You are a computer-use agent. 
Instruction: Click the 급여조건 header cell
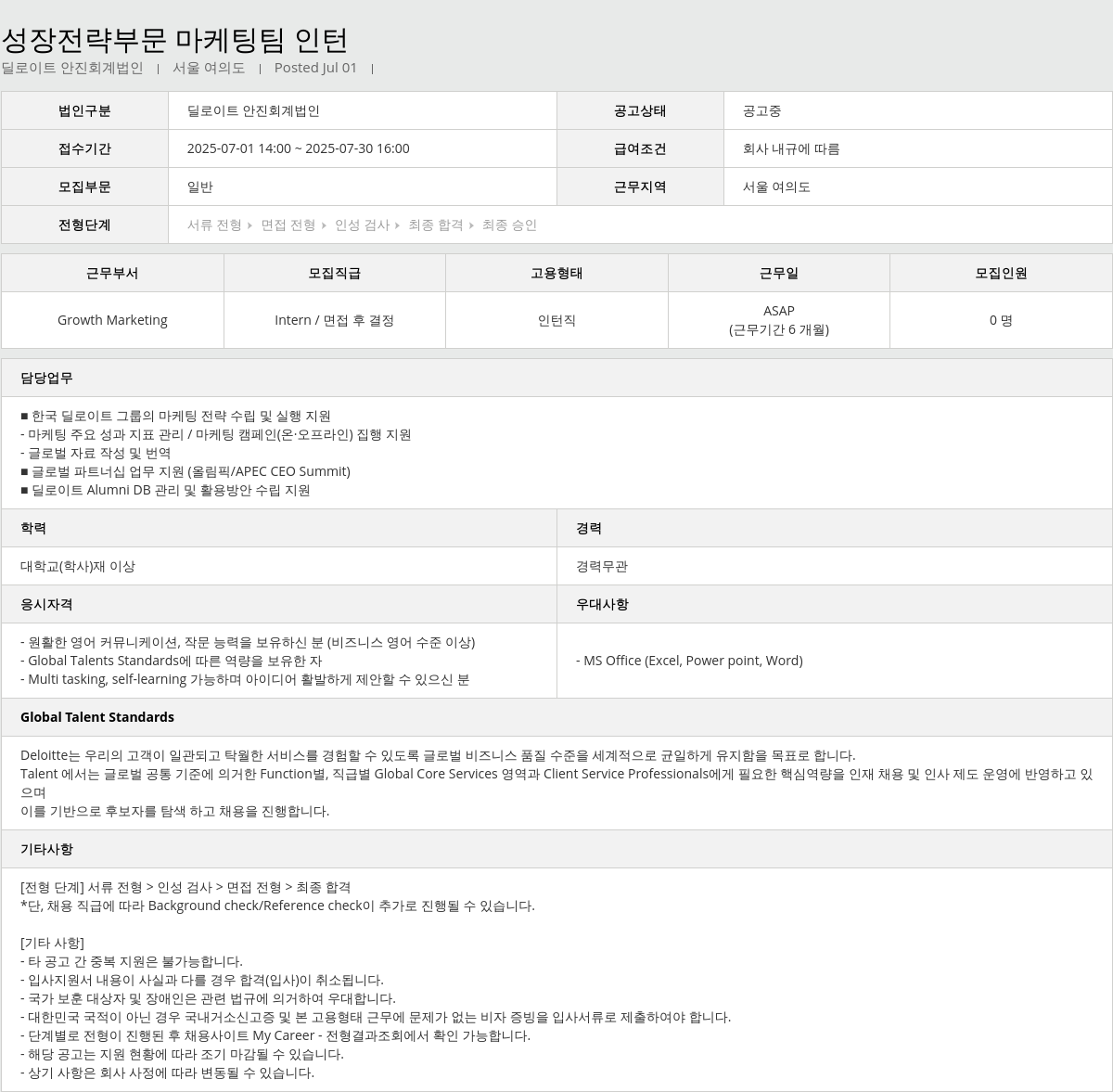click(640, 148)
